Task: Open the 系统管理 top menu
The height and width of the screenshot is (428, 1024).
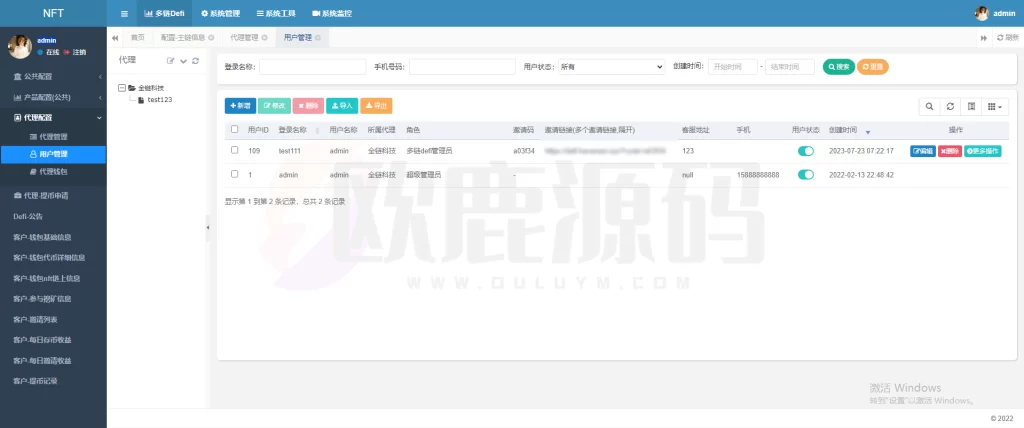Action: tap(221, 13)
